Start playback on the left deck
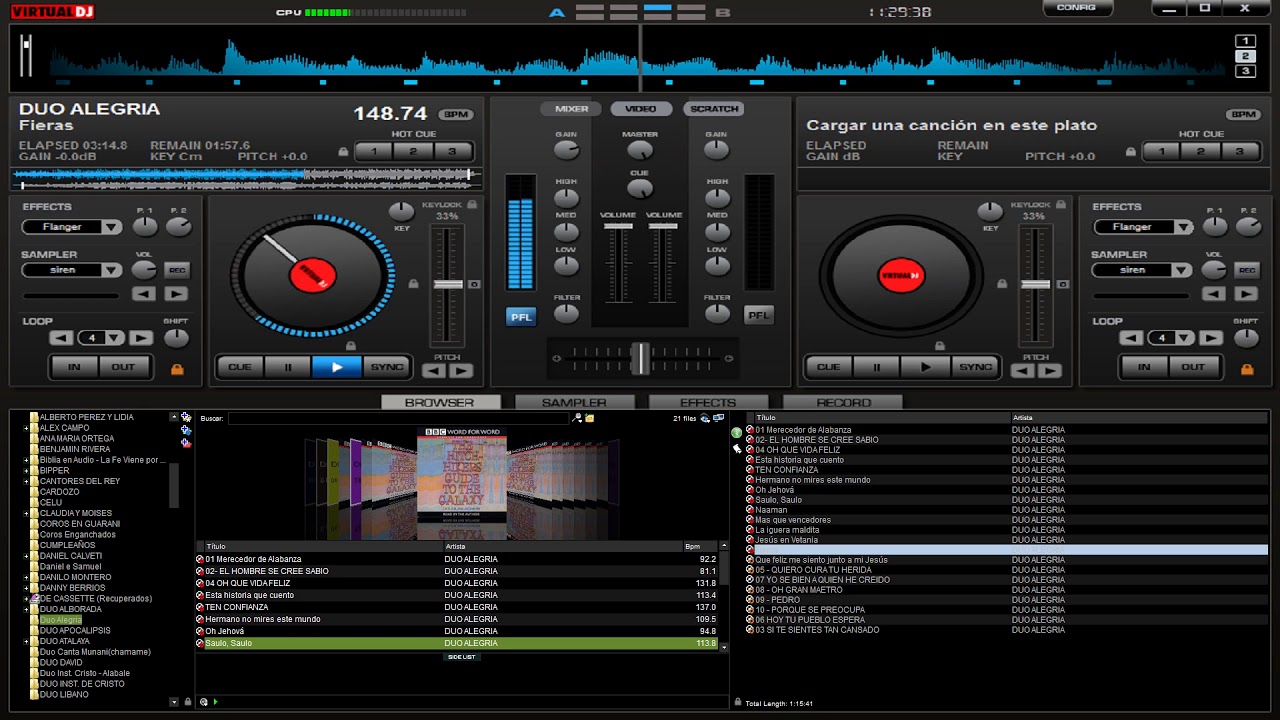The image size is (1280, 720). [x=337, y=367]
